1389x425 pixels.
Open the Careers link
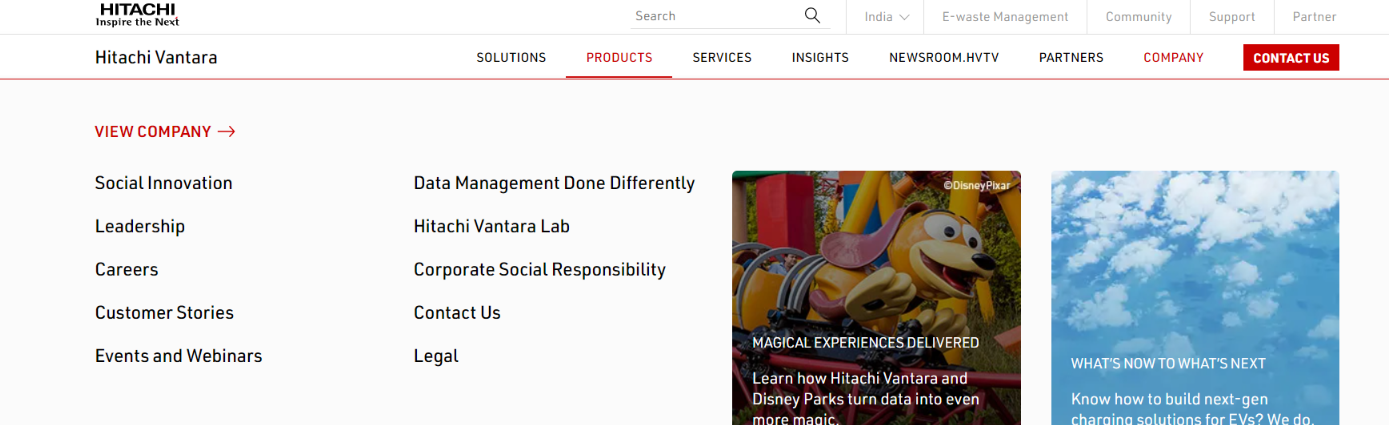point(127,269)
